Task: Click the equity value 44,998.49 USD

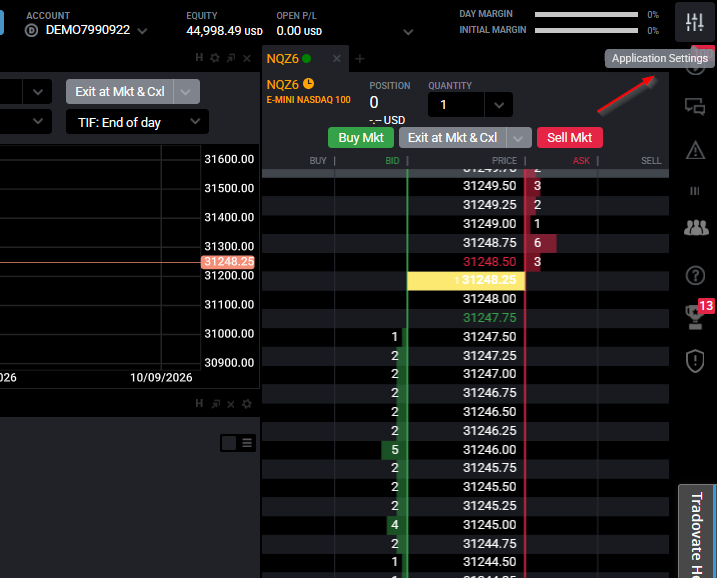Action: click(x=225, y=31)
